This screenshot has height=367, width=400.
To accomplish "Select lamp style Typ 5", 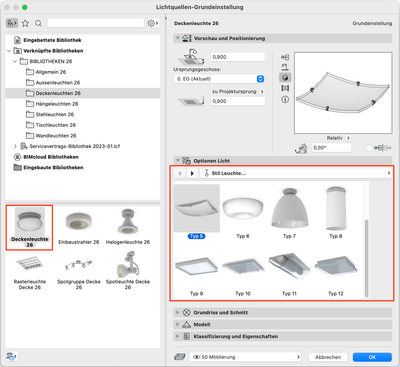I will point(196,212).
